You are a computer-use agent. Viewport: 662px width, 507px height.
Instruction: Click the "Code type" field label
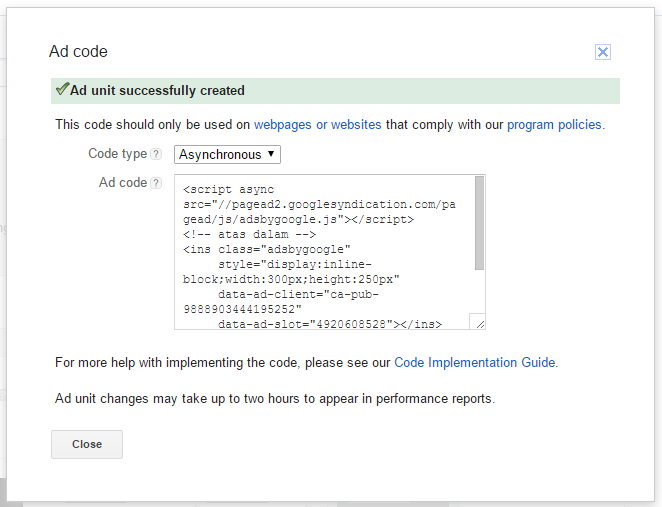pos(117,154)
